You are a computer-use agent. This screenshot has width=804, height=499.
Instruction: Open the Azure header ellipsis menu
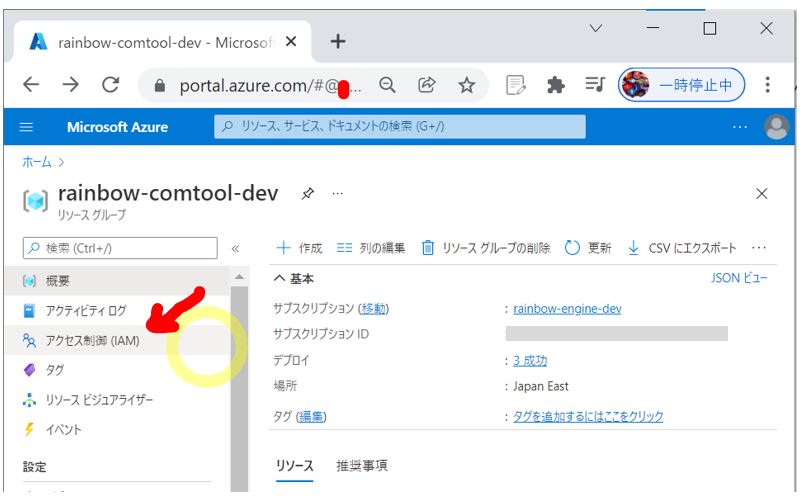[740, 127]
